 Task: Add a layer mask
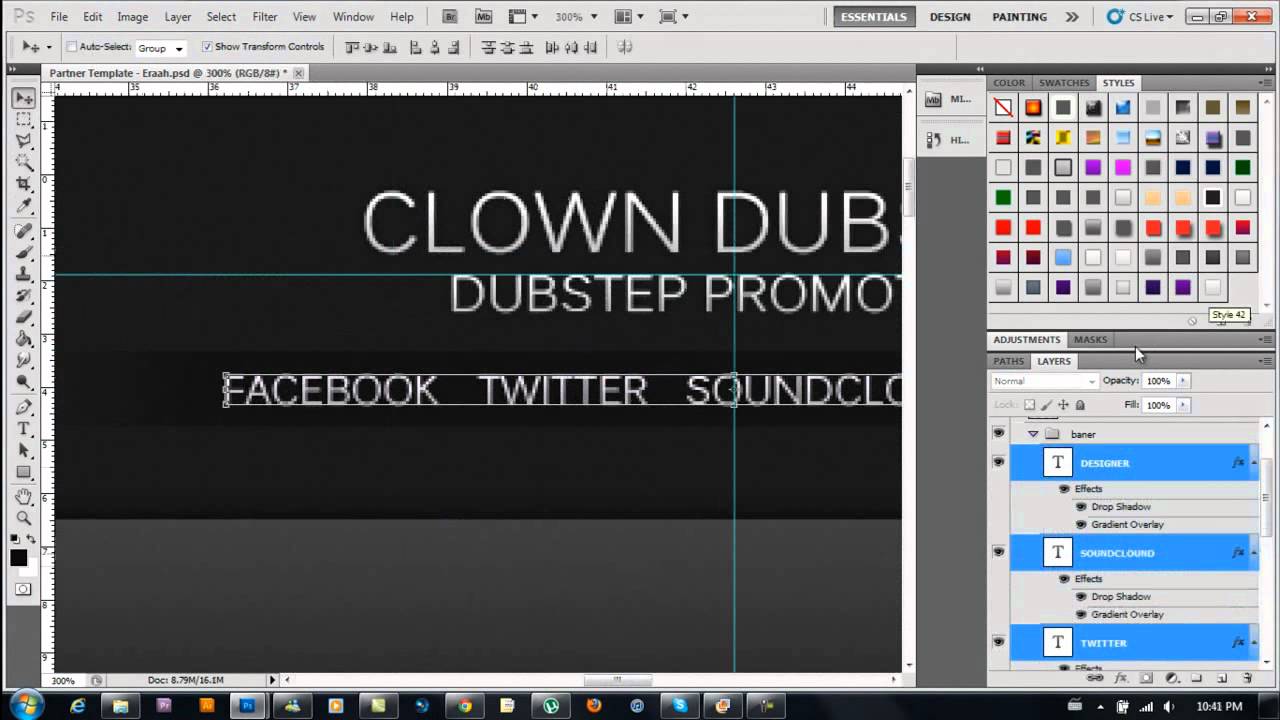[x=1146, y=678]
